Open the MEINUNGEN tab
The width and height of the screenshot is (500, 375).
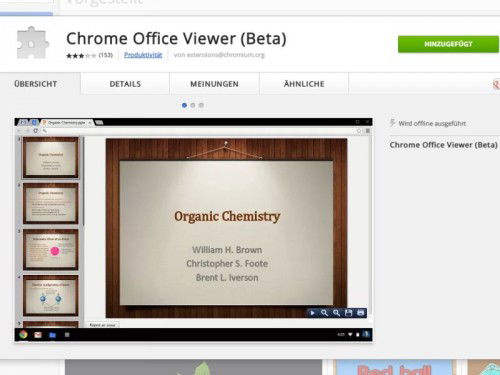[x=214, y=84]
